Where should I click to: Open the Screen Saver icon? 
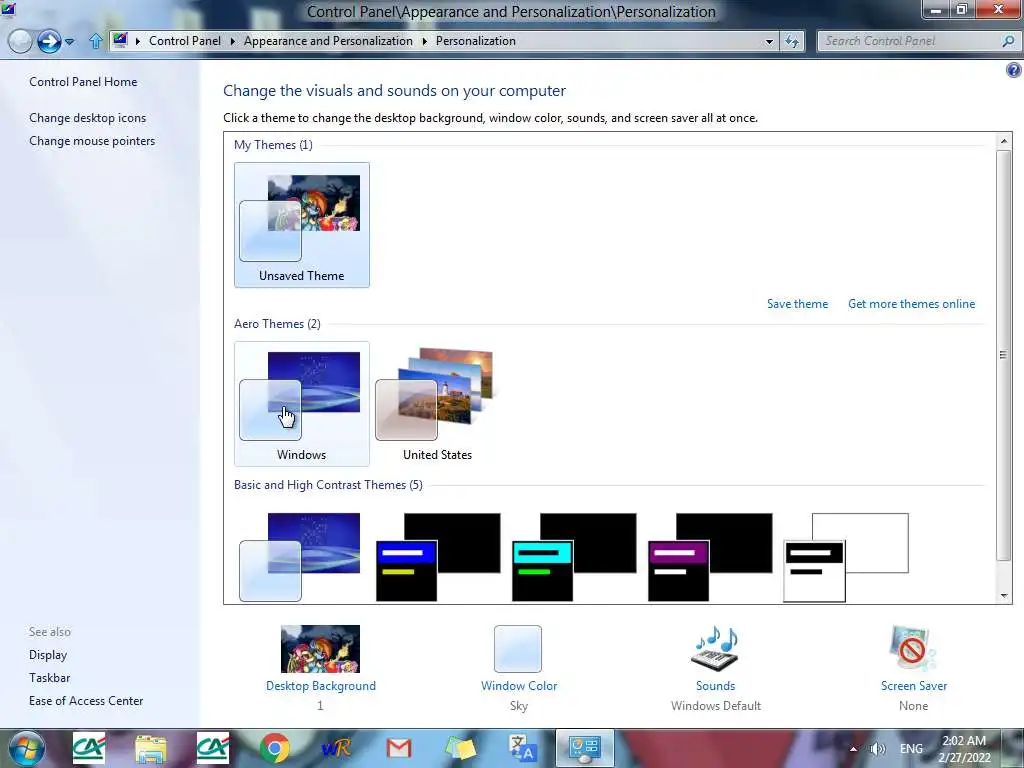[x=913, y=648]
